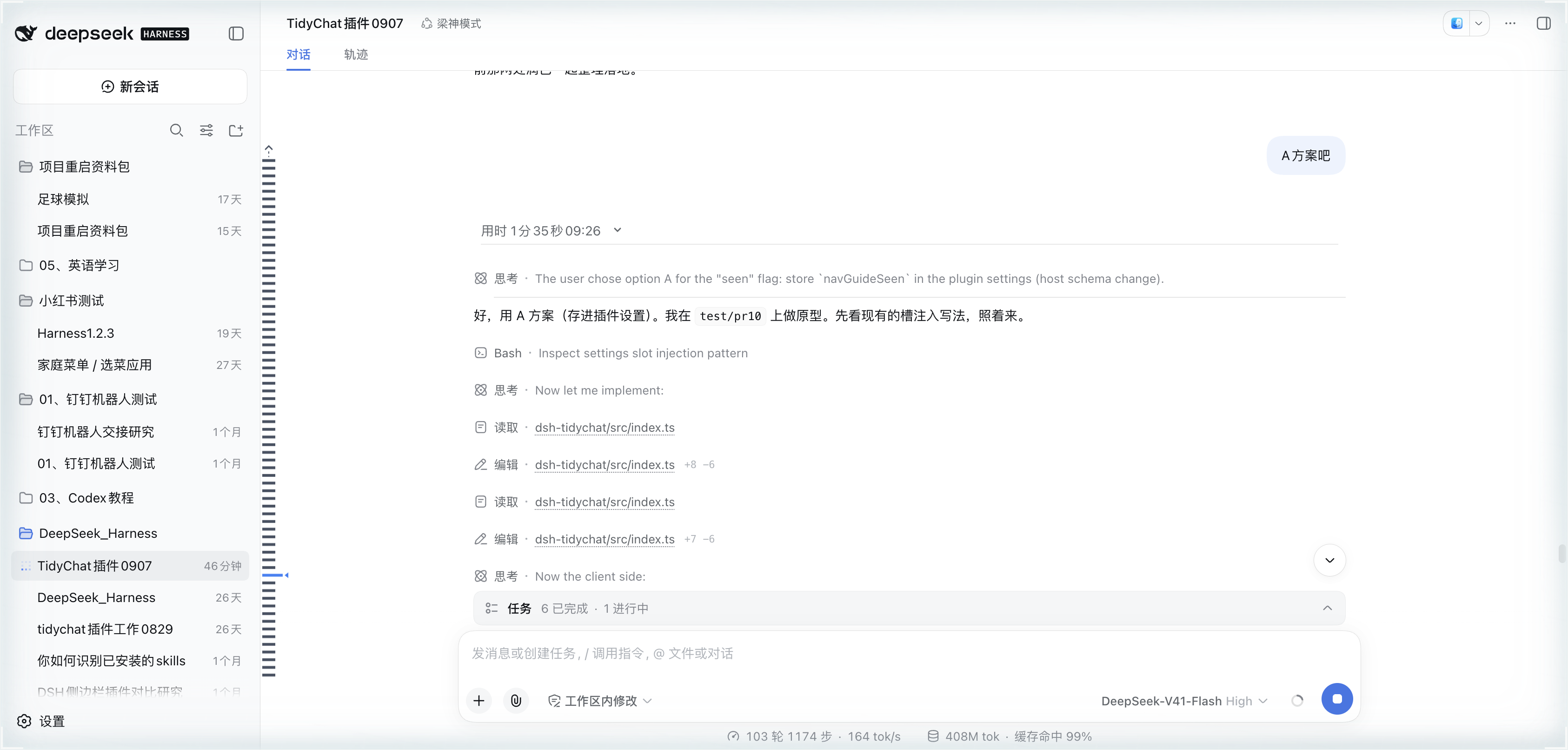Switch to the 轨迹 tab
Screen dimensions: 1568x750
coord(356,54)
